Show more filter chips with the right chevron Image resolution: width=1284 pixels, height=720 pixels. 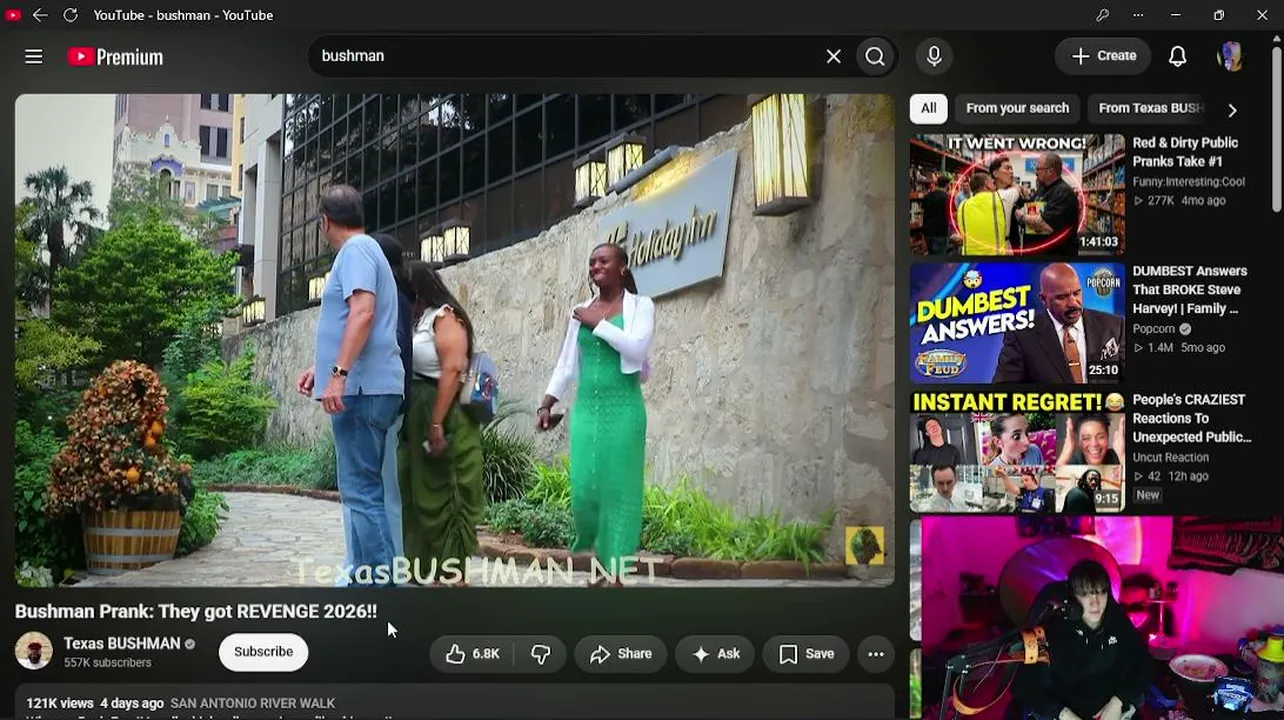[x=1232, y=110]
